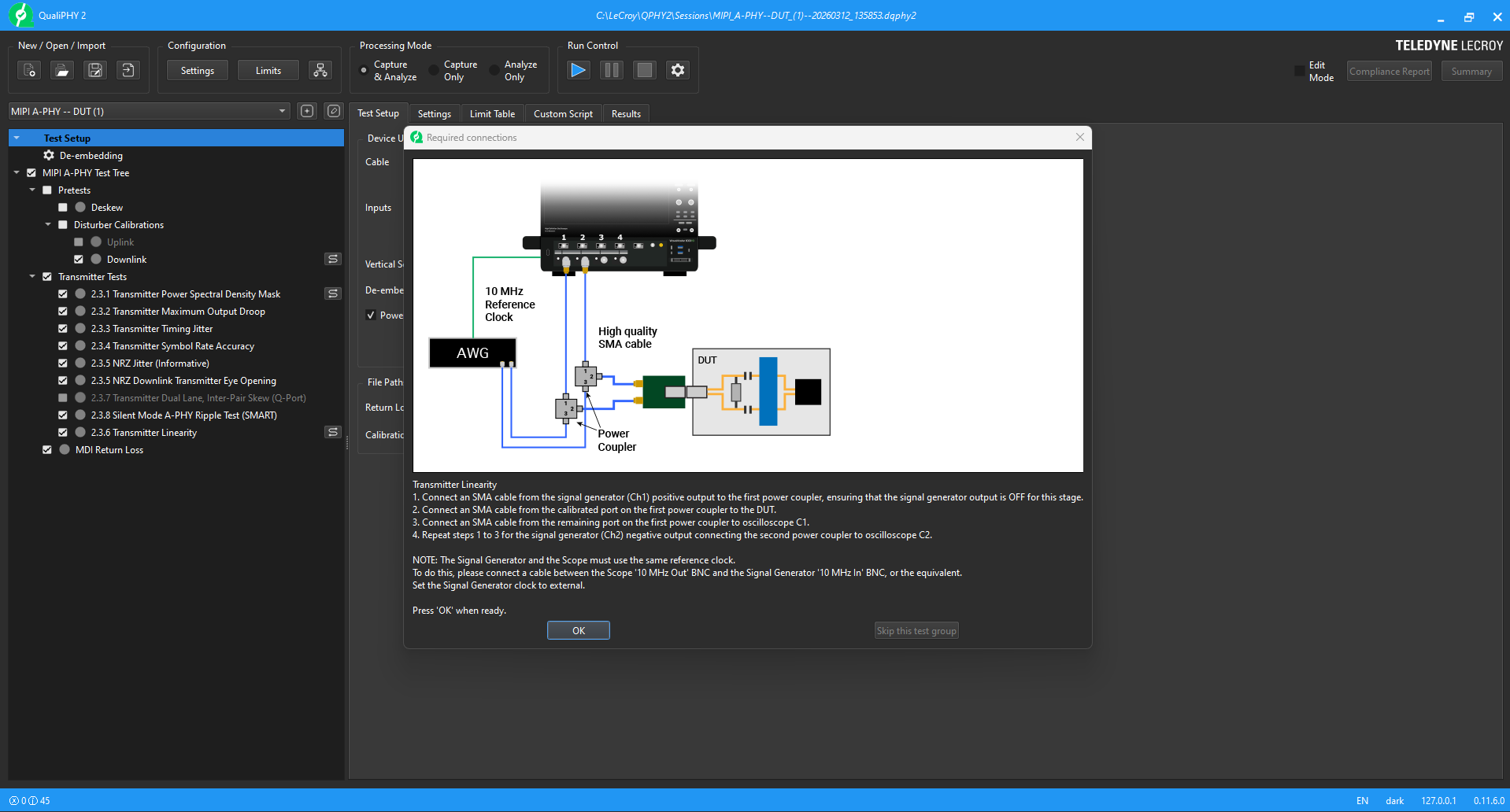The height and width of the screenshot is (812, 1510).
Task: Open a session with the folder icon
Action: pyautogui.click(x=62, y=71)
